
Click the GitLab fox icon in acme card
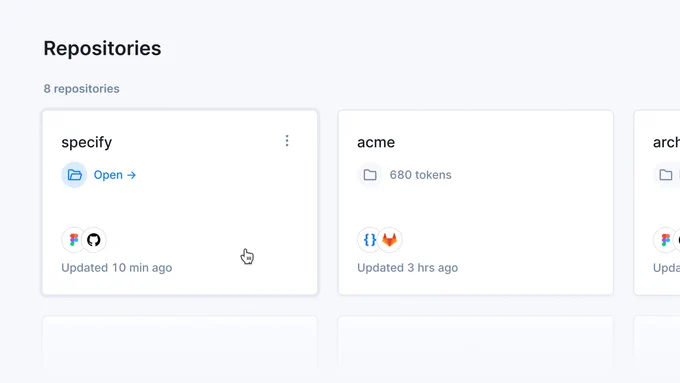[389, 240]
